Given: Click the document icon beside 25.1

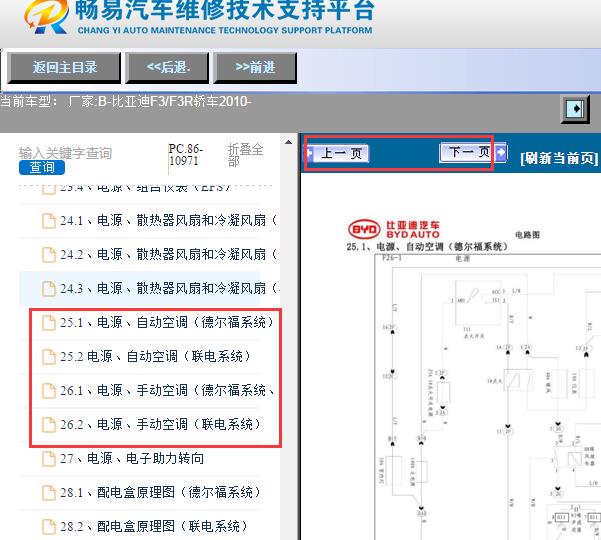Looking at the screenshot, I should (49, 323).
